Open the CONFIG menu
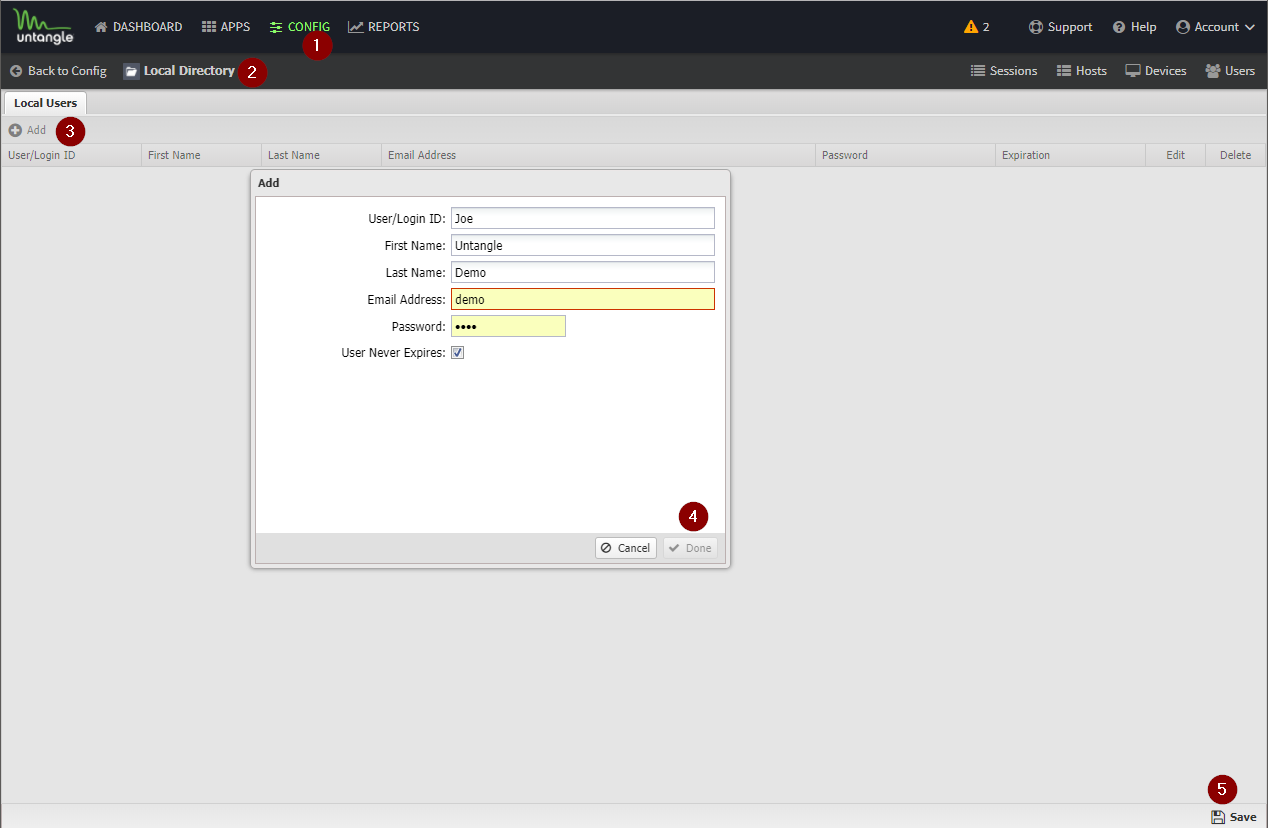This screenshot has width=1268, height=828. pyautogui.click(x=309, y=27)
